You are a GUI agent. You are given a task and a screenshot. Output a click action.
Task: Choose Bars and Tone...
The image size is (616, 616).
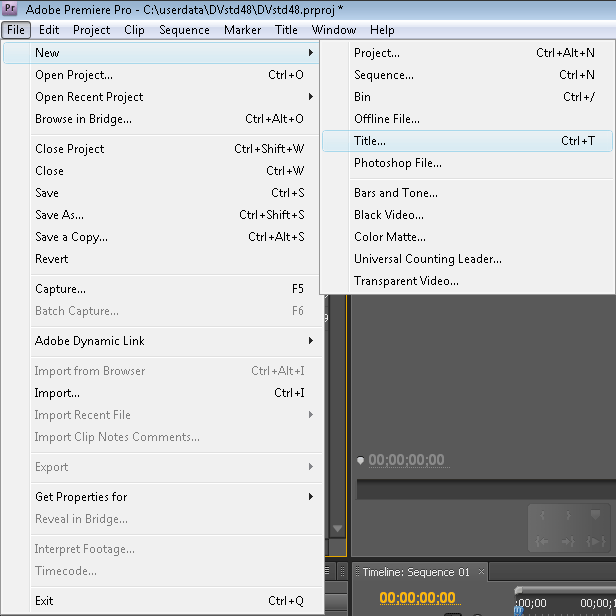[x=467, y=193]
